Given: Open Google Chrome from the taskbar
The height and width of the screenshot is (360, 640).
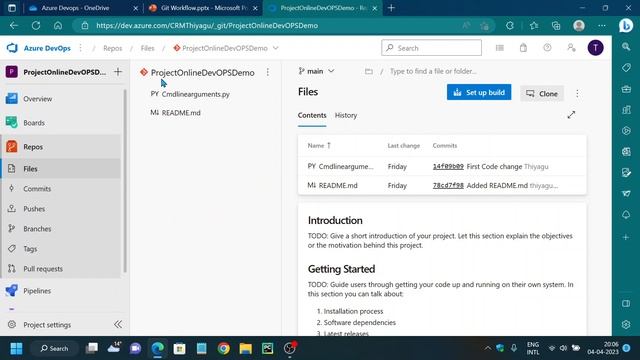Looking at the screenshot, I should [223, 348].
